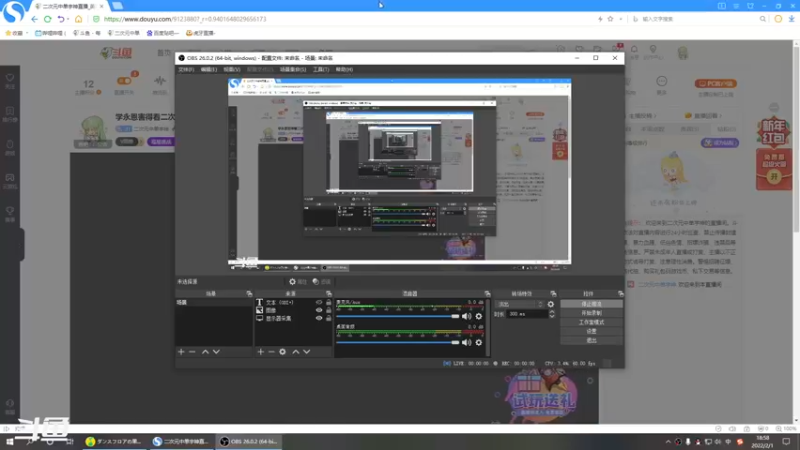This screenshot has width=800, height=450.
Task: Mute the microphone/Aux mixer channel
Action: [466, 316]
